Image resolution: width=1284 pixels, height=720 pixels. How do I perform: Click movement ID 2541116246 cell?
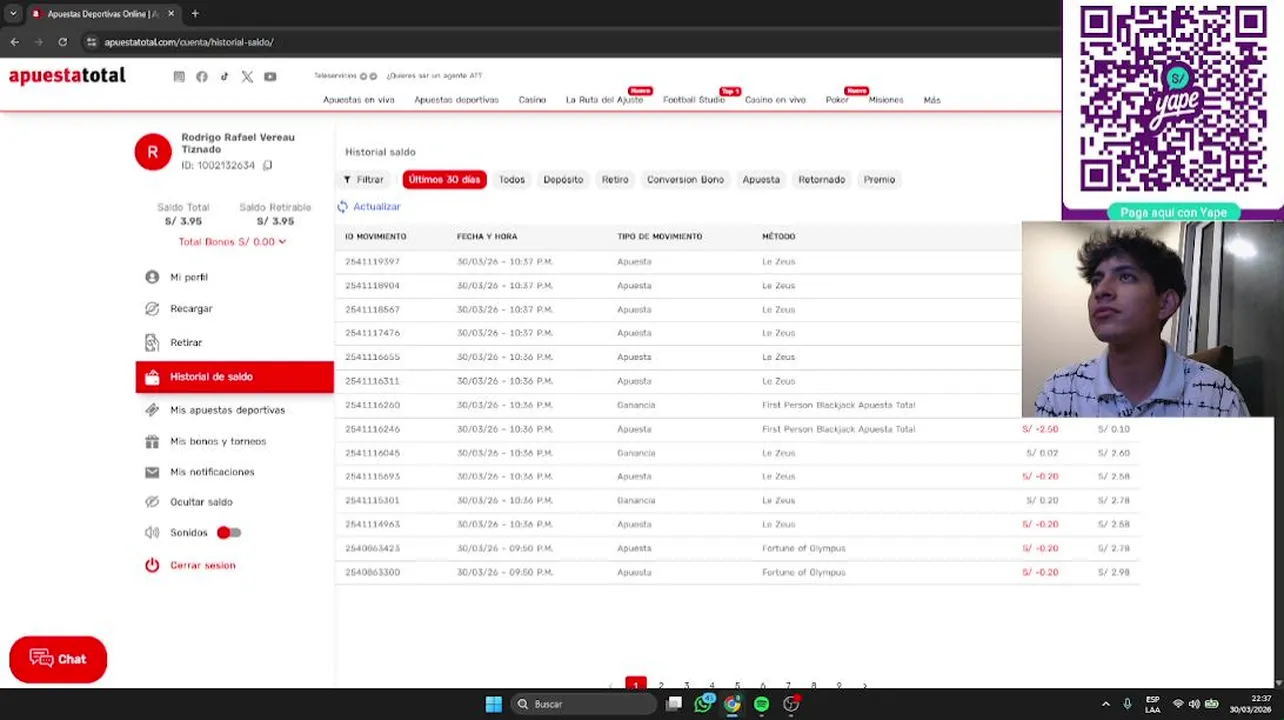pyautogui.click(x=372, y=429)
